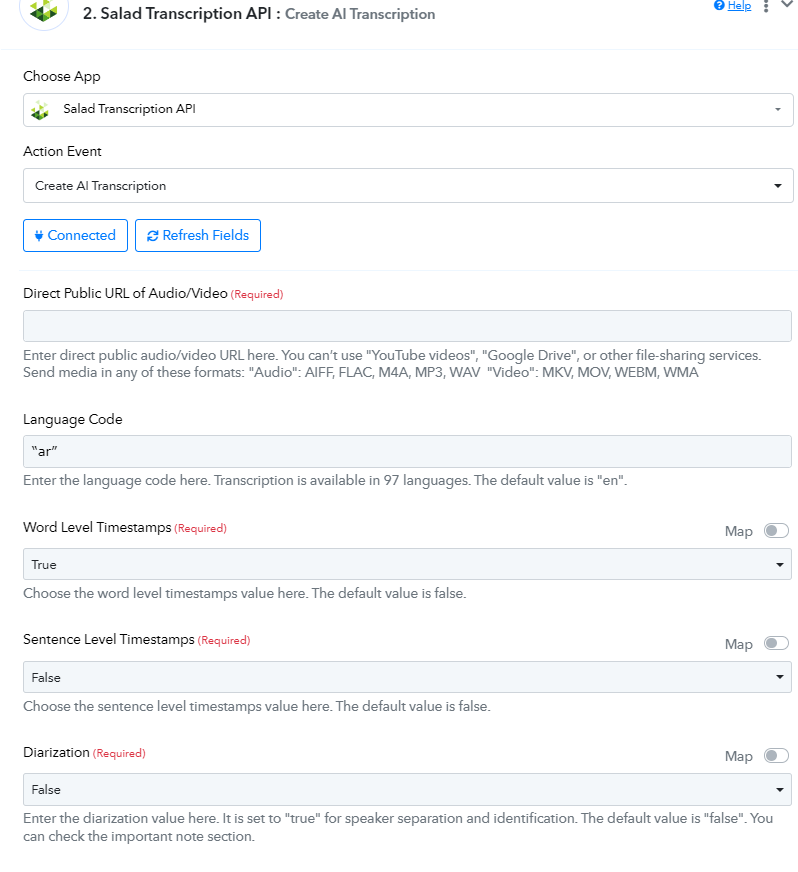This screenshot has width=798, height=872.
Task: Open the three-dot step options menu
Action: click(x=766, y=6)
